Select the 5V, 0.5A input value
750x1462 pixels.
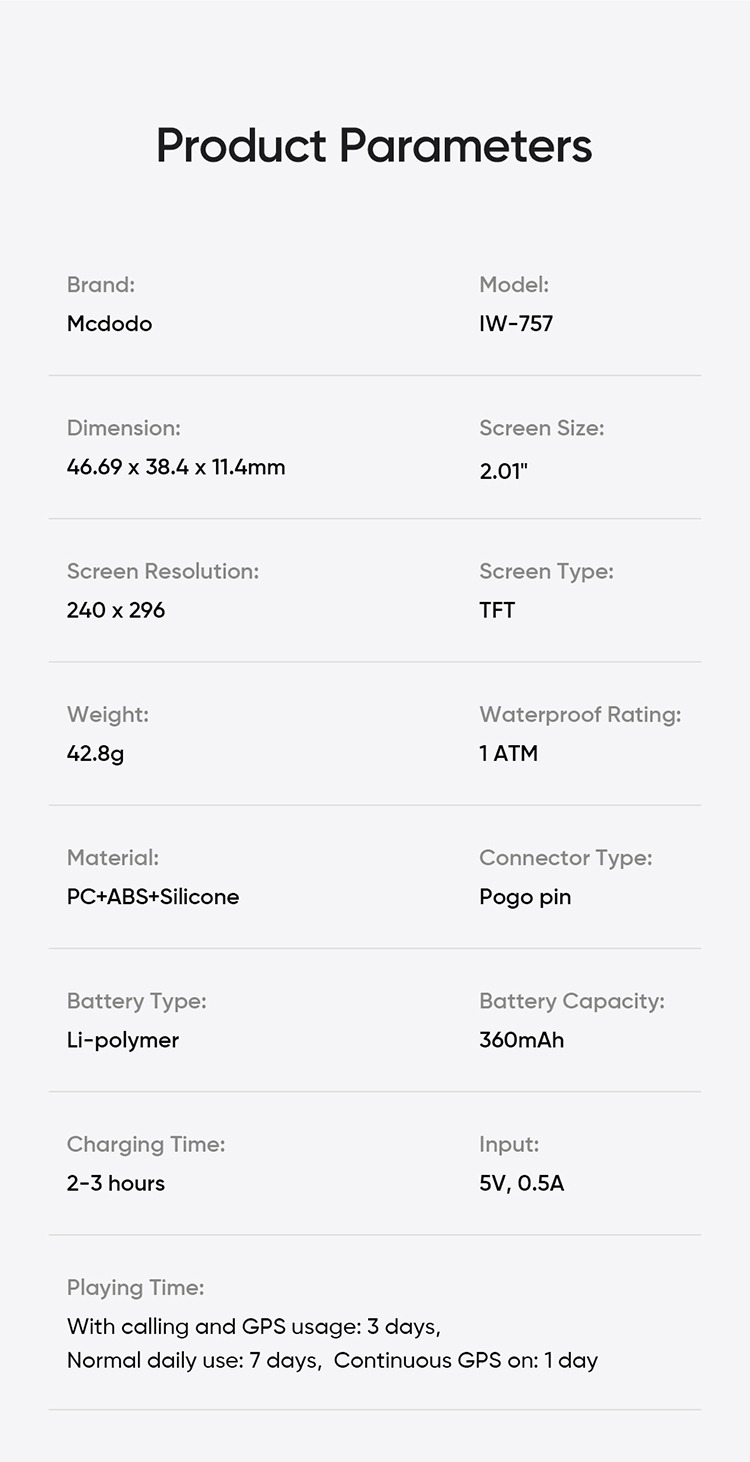pos(521,1183)
